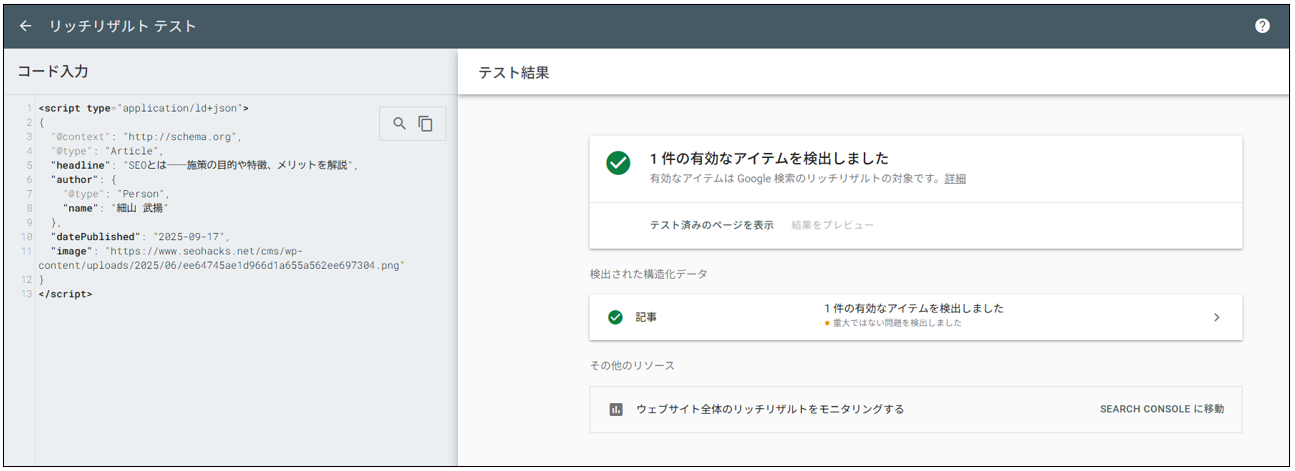Click the リッチリザルト テスト title
Image resolution: width=1295 pixels, height=471 pixels.
(x=123, y=26)
